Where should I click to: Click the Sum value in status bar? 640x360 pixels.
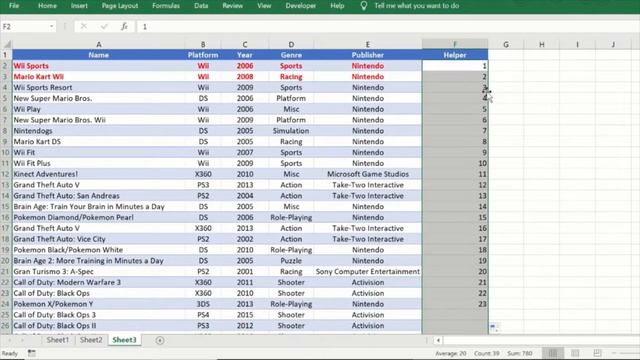520,353
